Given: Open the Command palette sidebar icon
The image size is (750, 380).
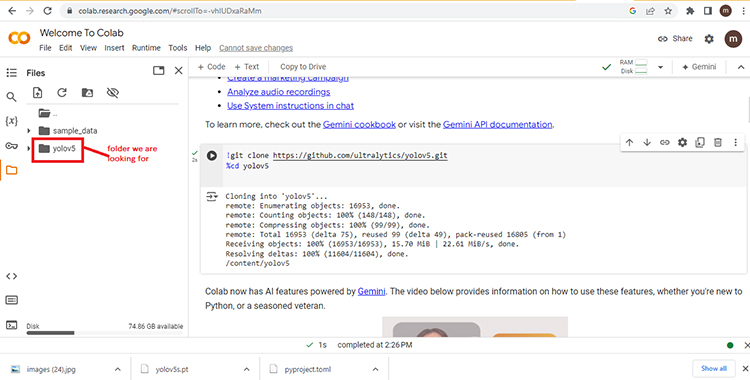Looking at the screenshot, I should [11, 301].
